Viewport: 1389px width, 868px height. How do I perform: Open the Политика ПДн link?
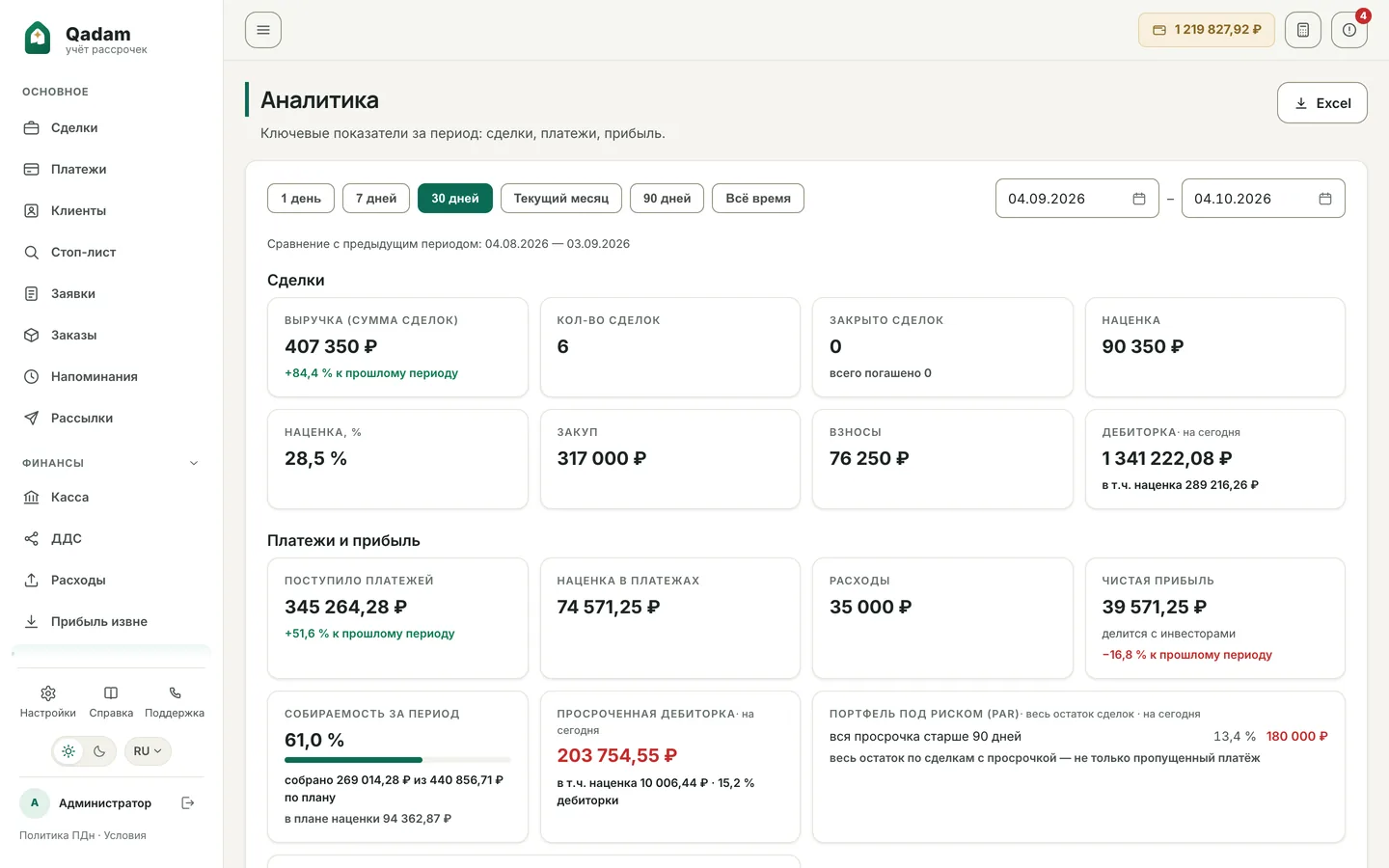click(57, 835)
